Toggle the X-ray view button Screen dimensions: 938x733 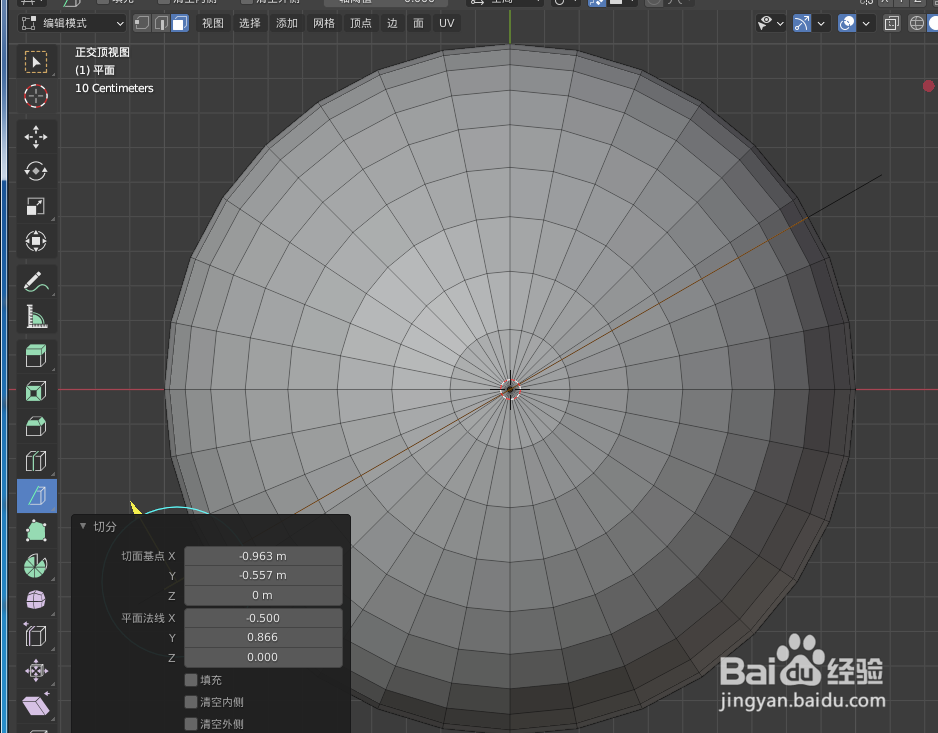tap(890, 23)
